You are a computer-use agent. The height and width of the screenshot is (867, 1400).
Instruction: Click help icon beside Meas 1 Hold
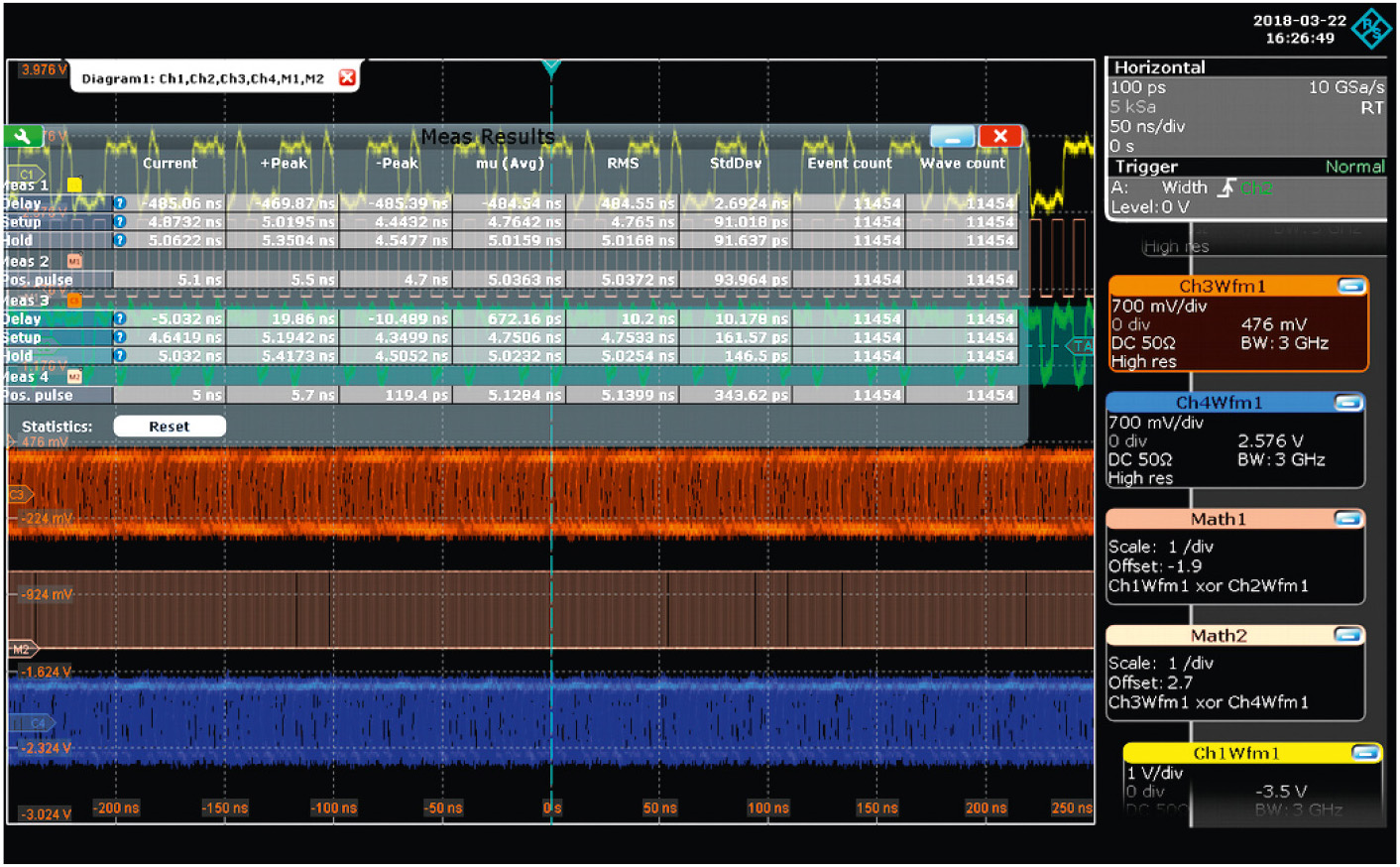pos(120,240)
